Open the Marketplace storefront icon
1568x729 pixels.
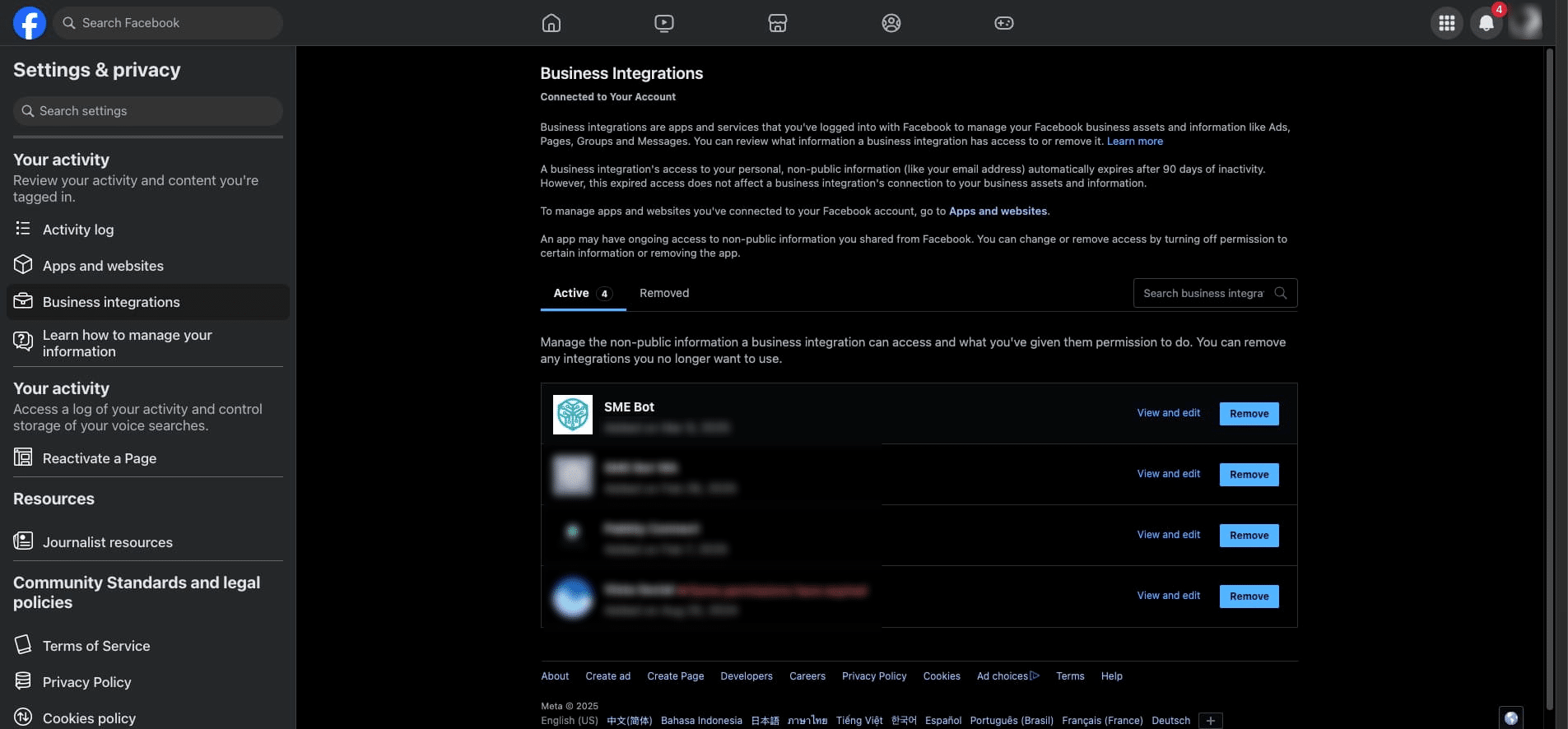tap(778, 23)
